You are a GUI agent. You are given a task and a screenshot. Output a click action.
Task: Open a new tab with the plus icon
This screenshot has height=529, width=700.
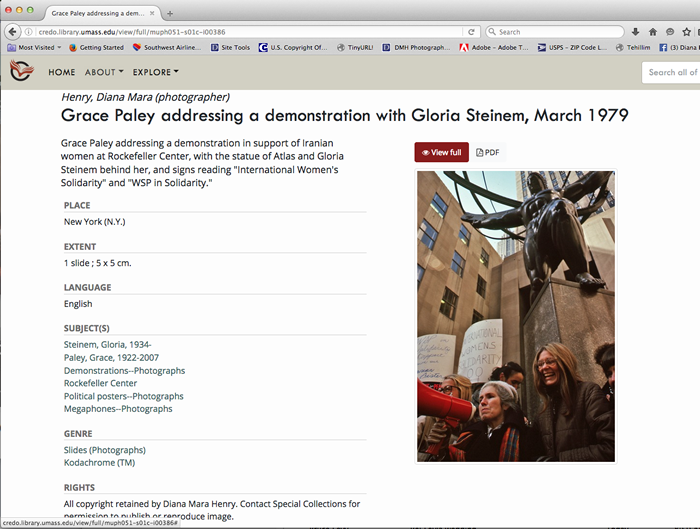(x=170, y=13)
